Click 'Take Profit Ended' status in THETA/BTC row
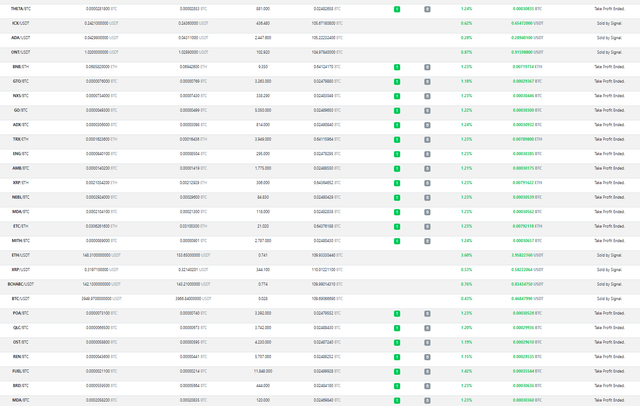 click(x=609, y=9)
